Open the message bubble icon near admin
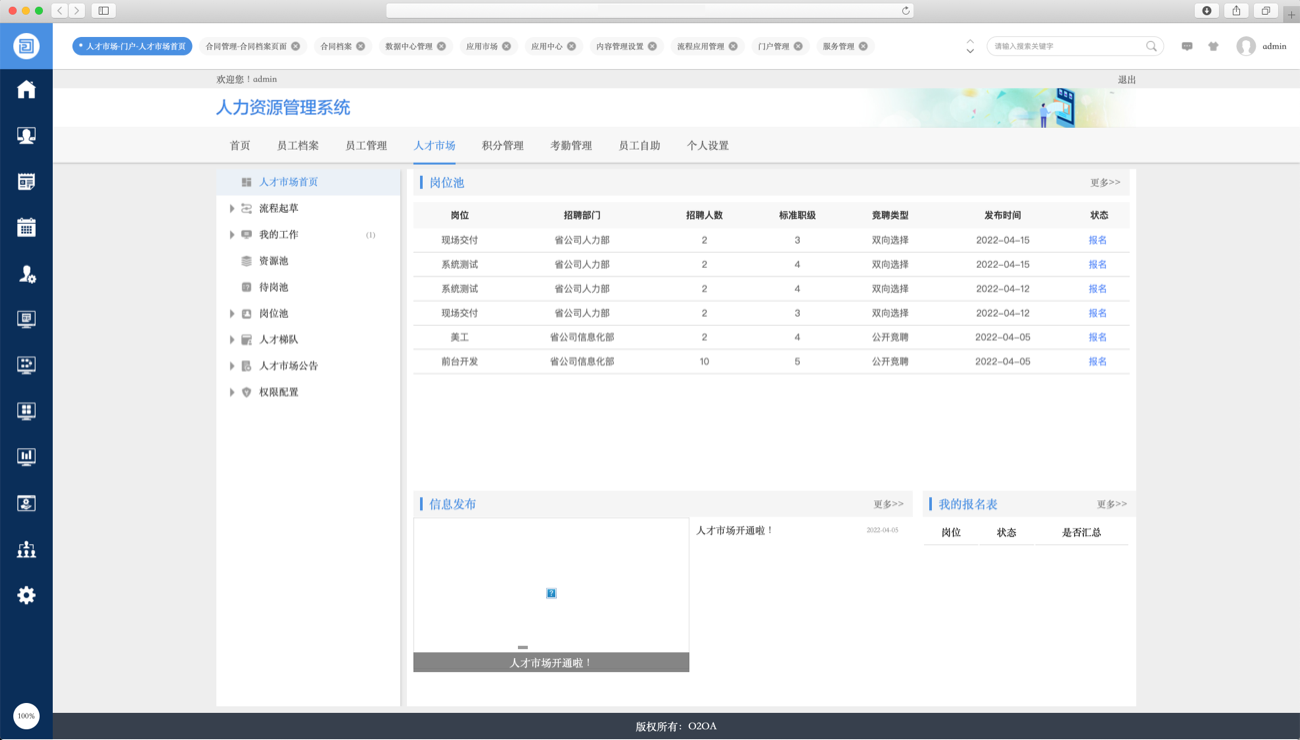 click(x=1187, y=46)
